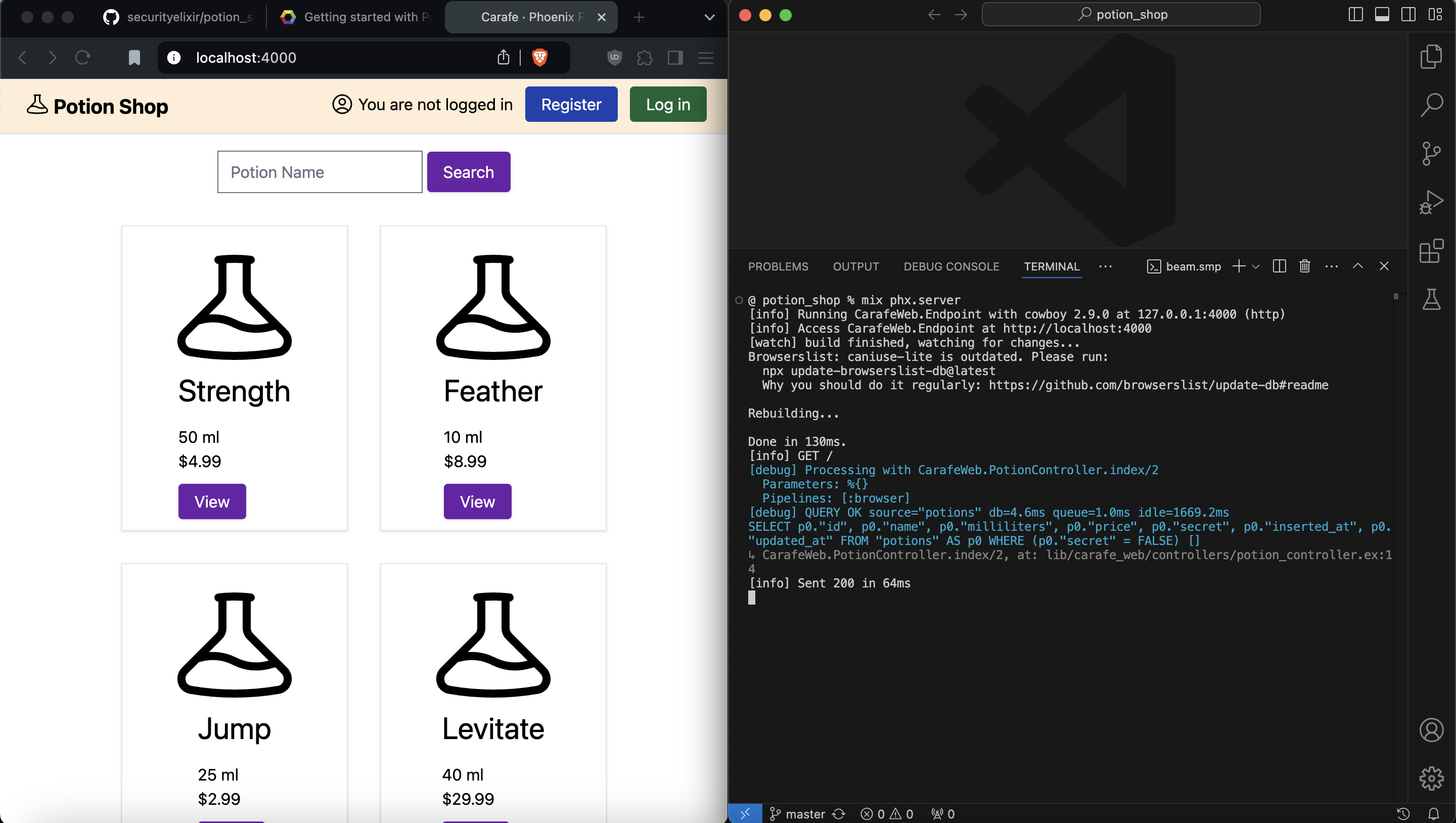Close the terminal panel
This screenshot has height=823, width=1456.
(1384, 266)
